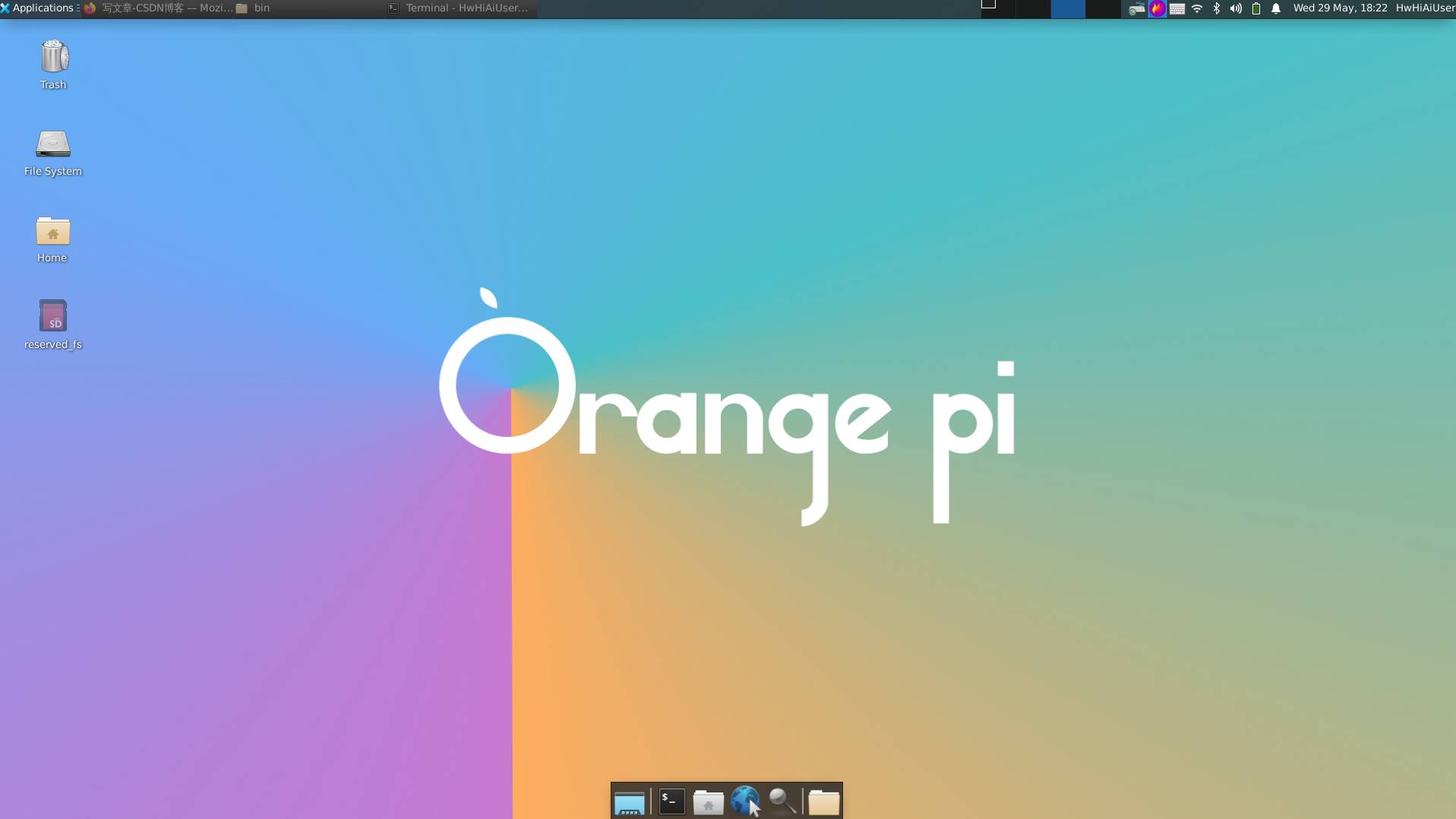This screenshot has width=1456, height=819.
Task: Check the battery power indicator
Action: click(1256, 9)
